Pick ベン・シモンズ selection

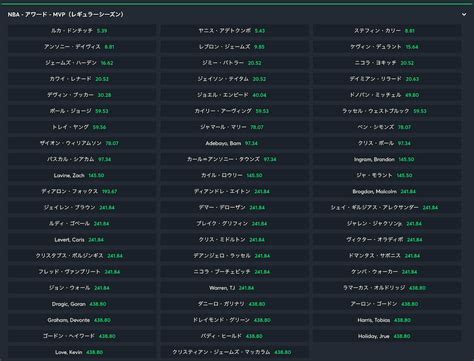[387, 127]
